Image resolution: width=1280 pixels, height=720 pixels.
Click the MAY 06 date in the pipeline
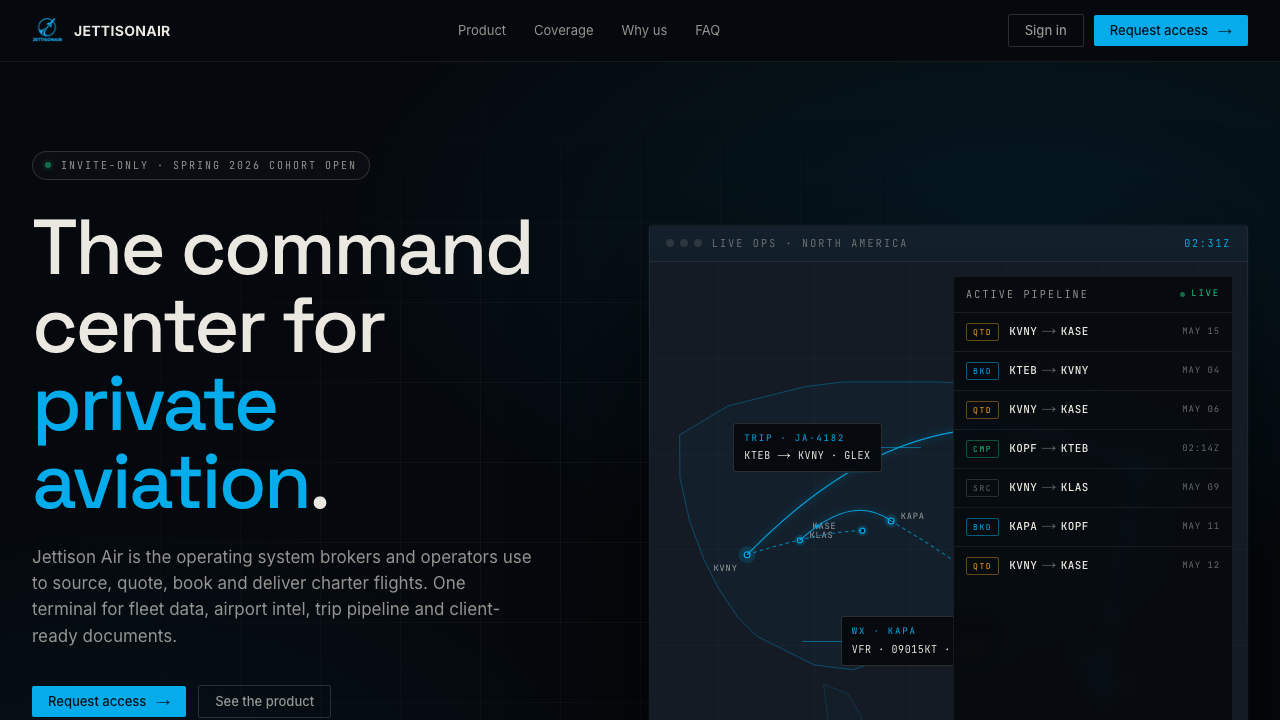1201,410
